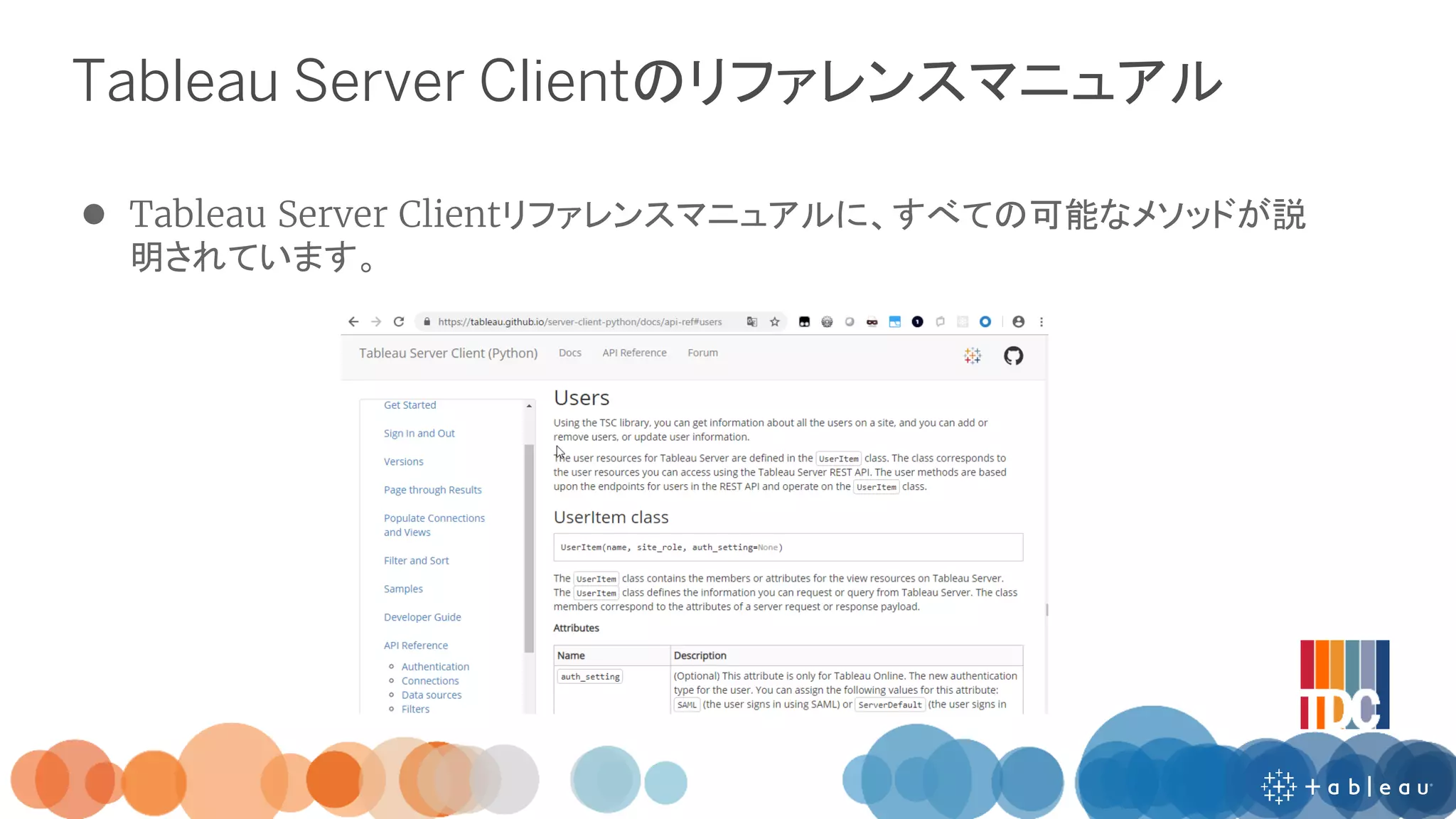Click the Attributes label
1456x819 pixels.
(576, 628)
